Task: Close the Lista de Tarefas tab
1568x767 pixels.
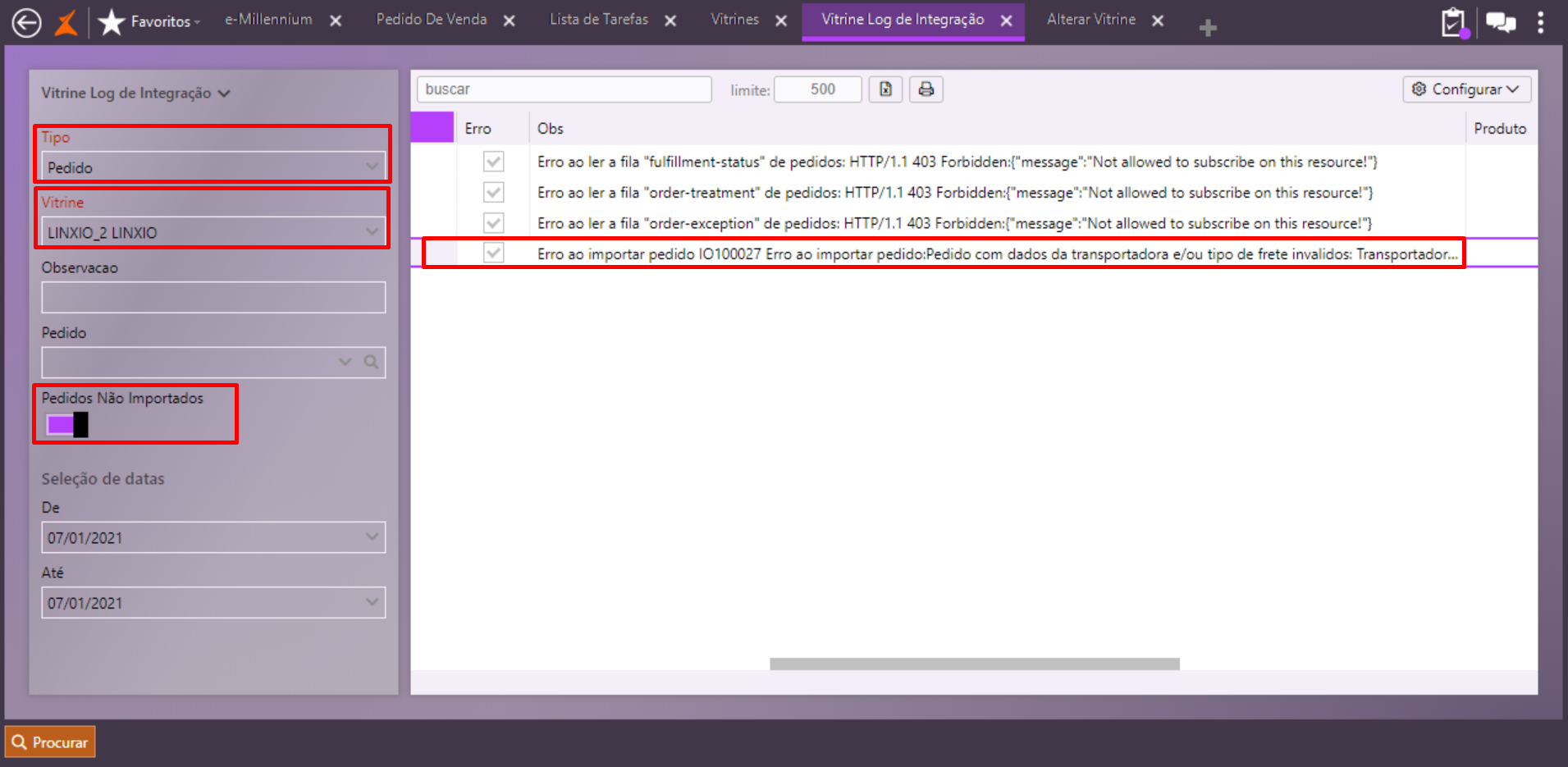Action: coord(670,21)
